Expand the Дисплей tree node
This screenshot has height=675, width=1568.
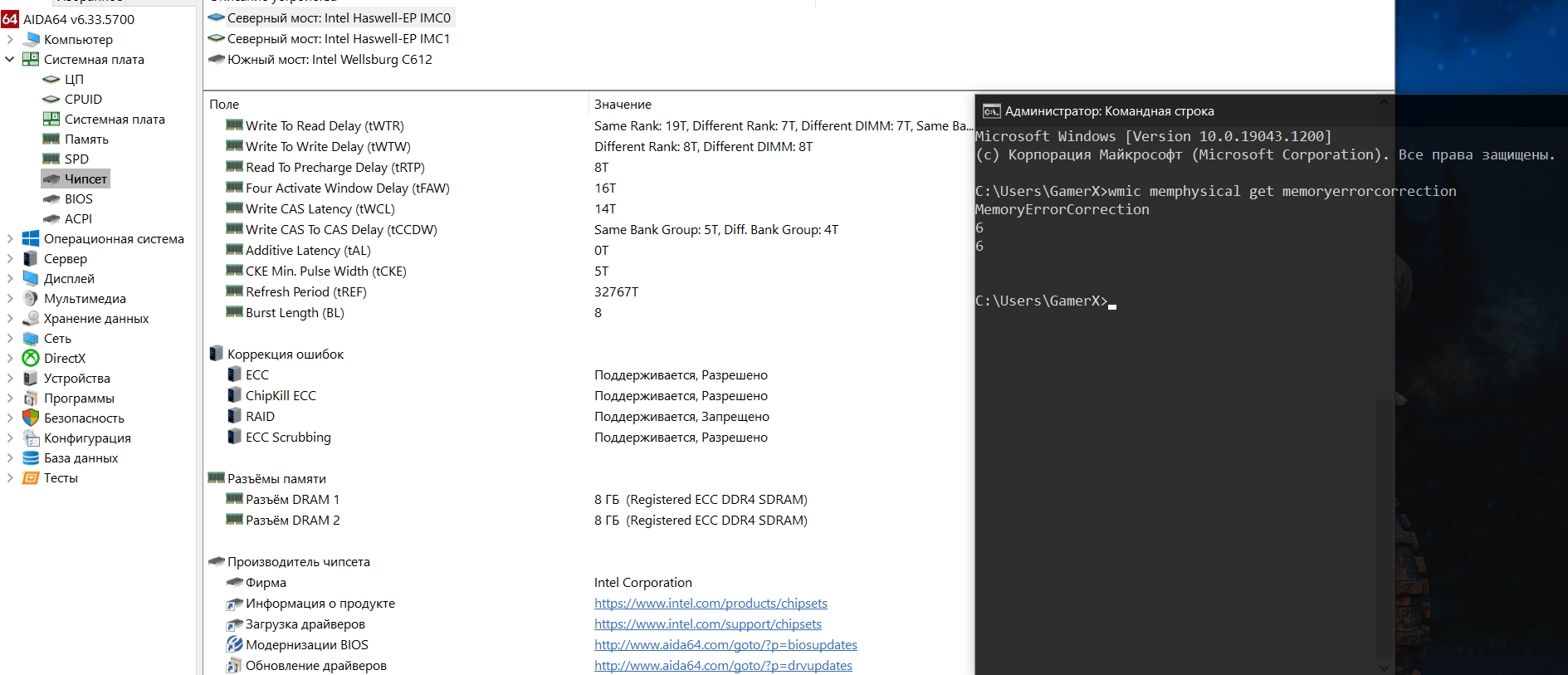pyautogui.click(x=10, y=278)
